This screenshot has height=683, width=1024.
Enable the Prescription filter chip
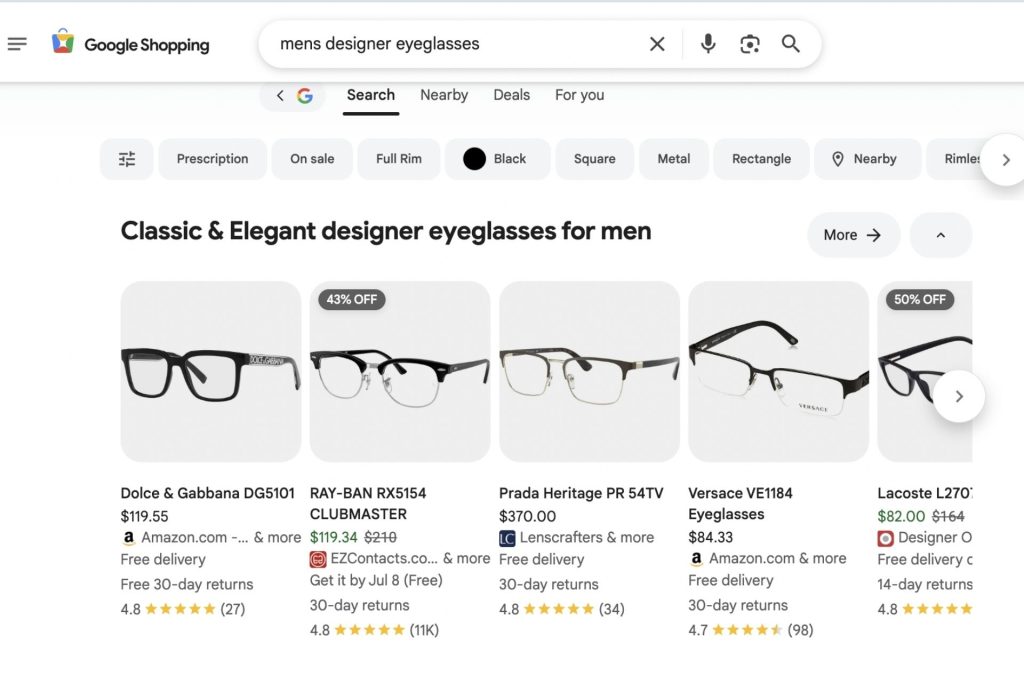tap(212, 158)
